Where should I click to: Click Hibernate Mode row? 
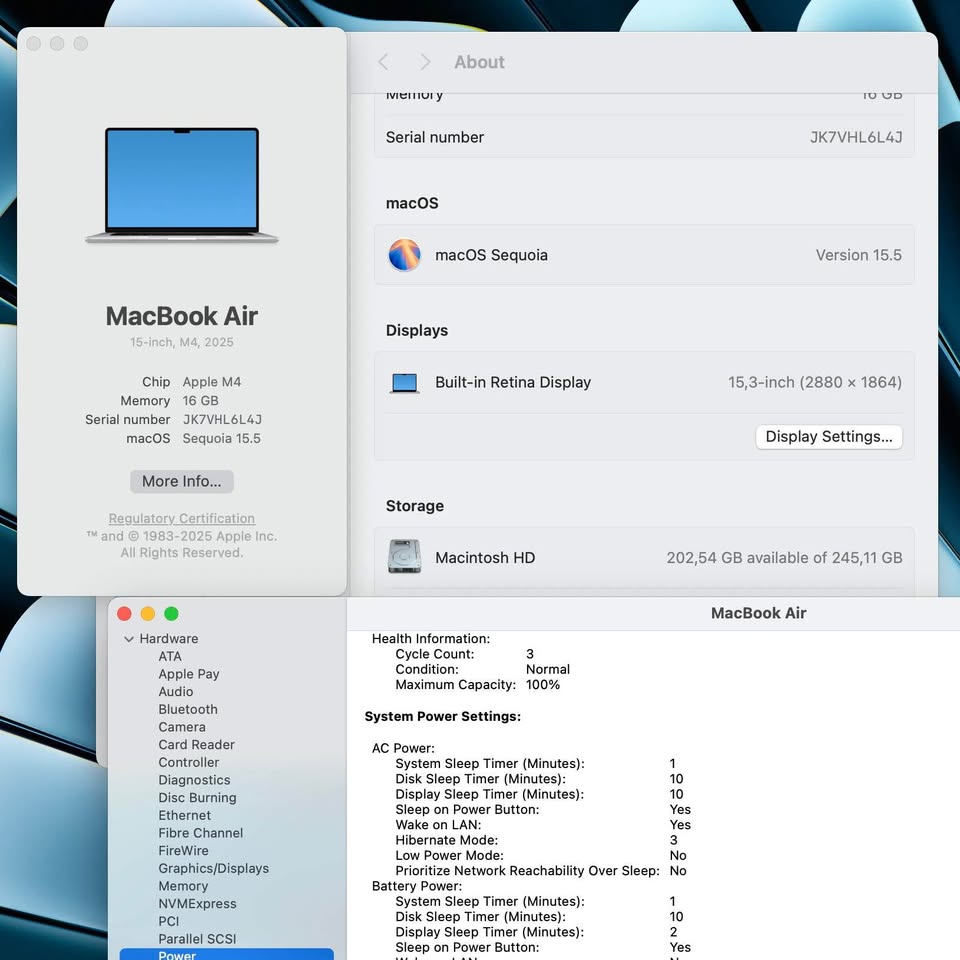point(536,841)
